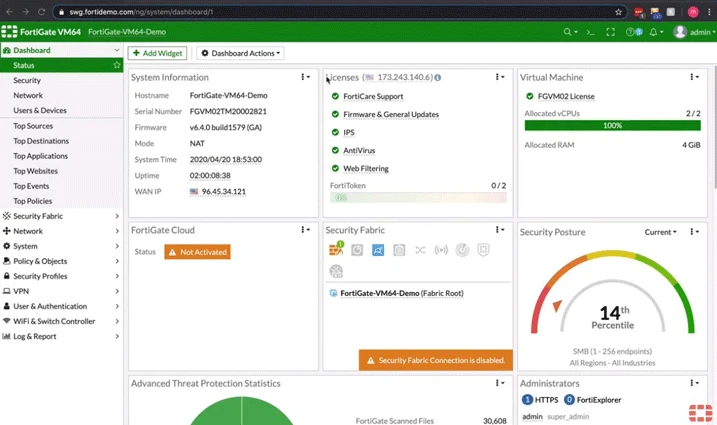Expand the Network sidebar section with plus-arrows icon
Viewport: 717px width, 425px height.
point(61,231)
